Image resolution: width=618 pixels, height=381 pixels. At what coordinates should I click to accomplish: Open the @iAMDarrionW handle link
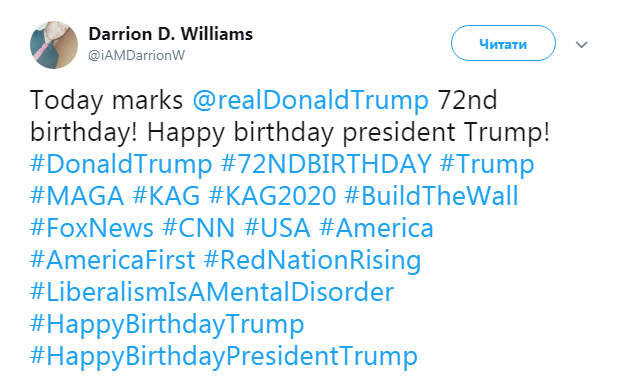click(x=136, y=56)
